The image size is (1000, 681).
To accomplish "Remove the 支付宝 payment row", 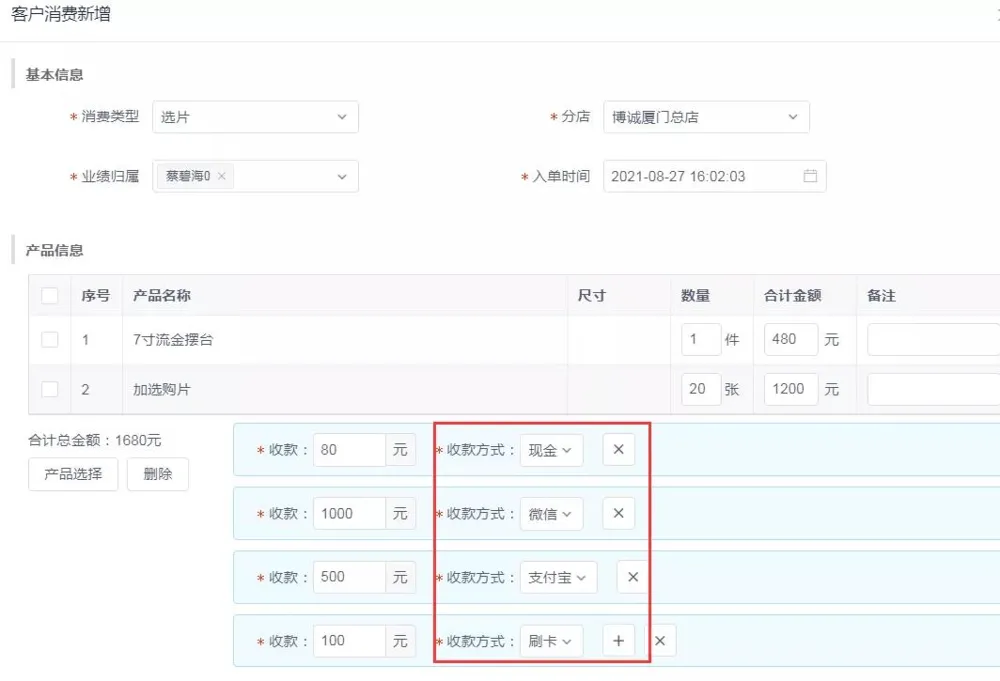I will pyautogui.click(x=632, y=578).
